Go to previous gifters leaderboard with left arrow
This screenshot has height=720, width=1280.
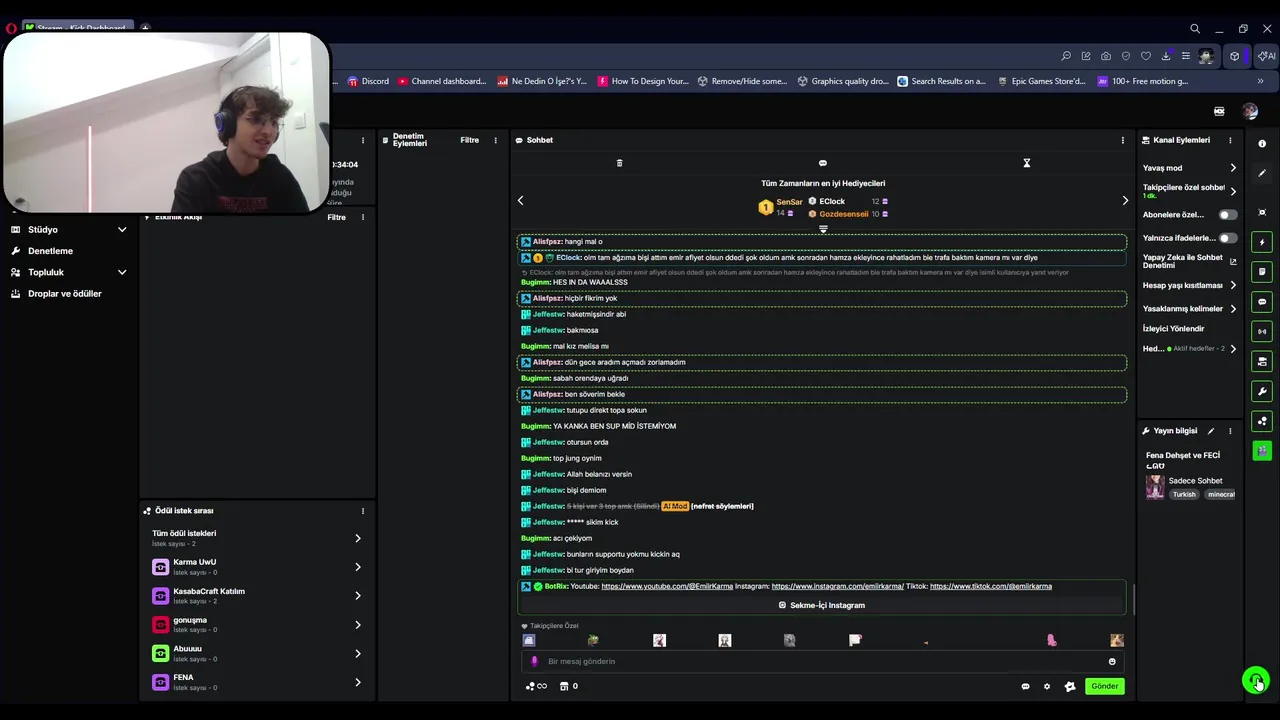pyautogui.click(x=520, y=201)
